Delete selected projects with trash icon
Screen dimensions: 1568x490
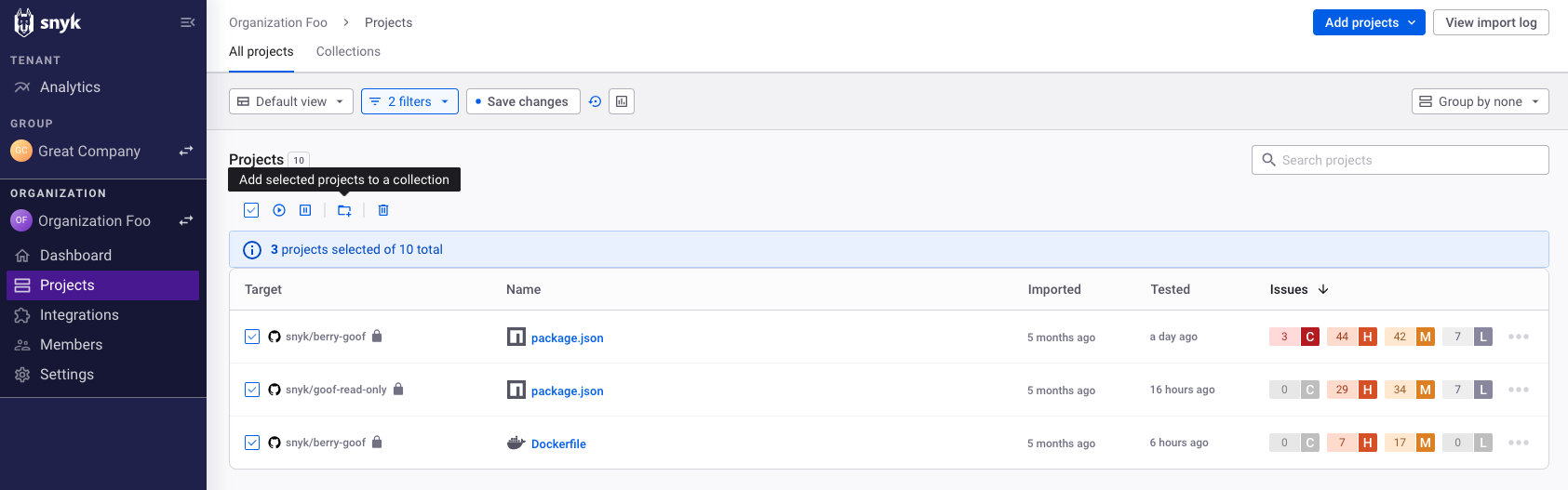tap(383, 210)
